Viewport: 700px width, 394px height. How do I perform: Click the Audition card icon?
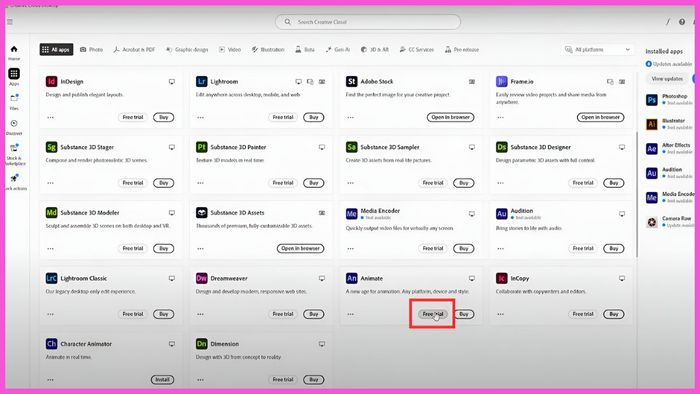pos(501,214)
